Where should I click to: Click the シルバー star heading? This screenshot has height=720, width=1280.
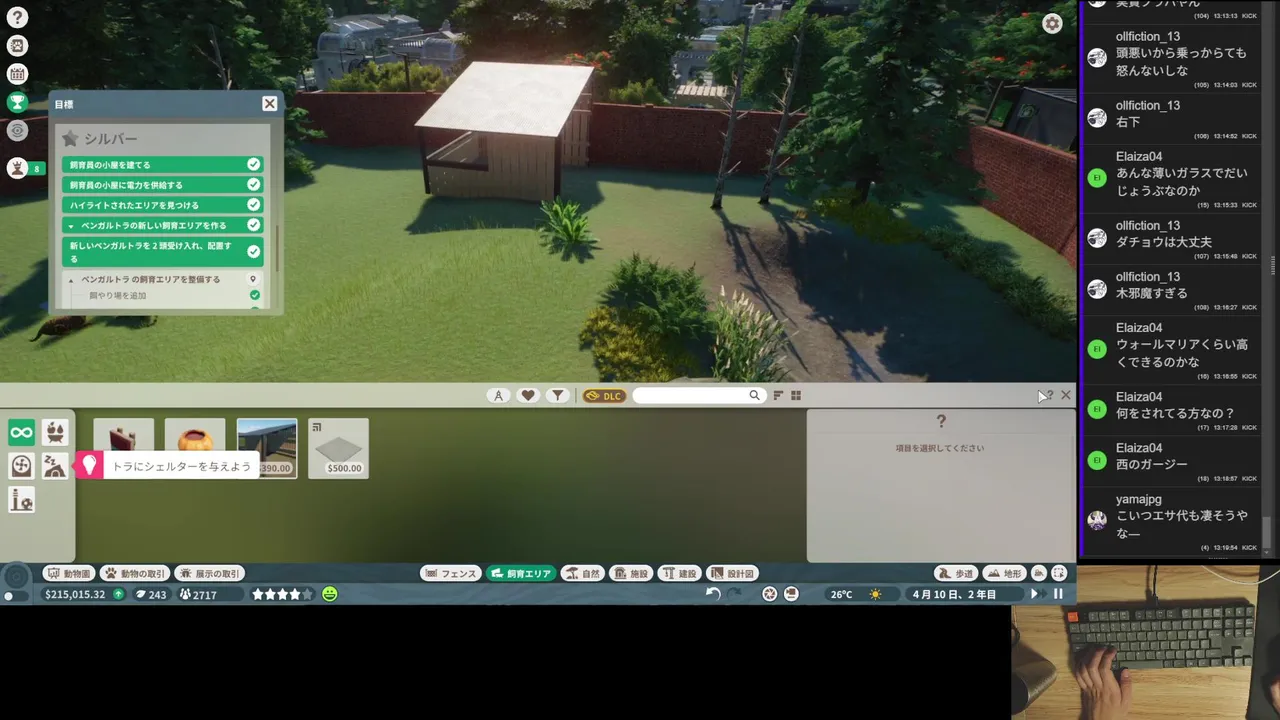point(98,139)
